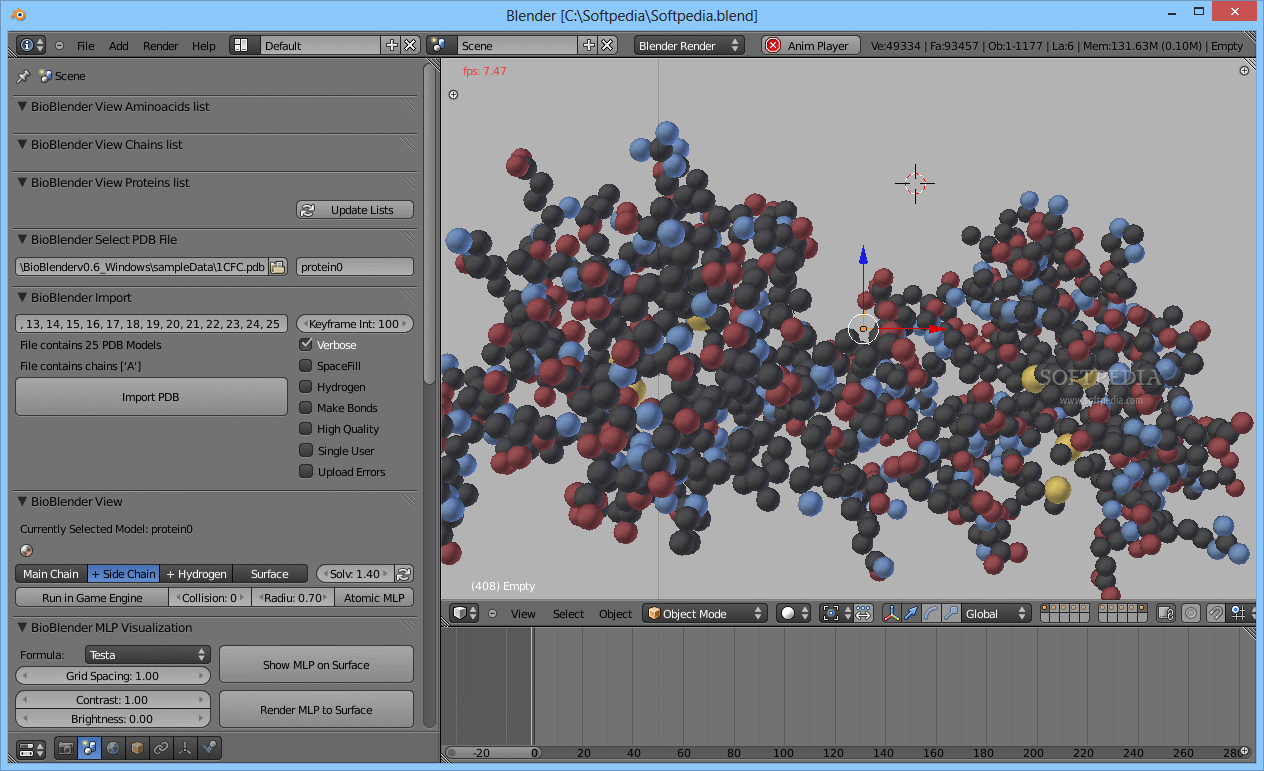Viewport: 1264px width, 771px height.
Task: Click the Import PDB button
Action: pos(152,397)
